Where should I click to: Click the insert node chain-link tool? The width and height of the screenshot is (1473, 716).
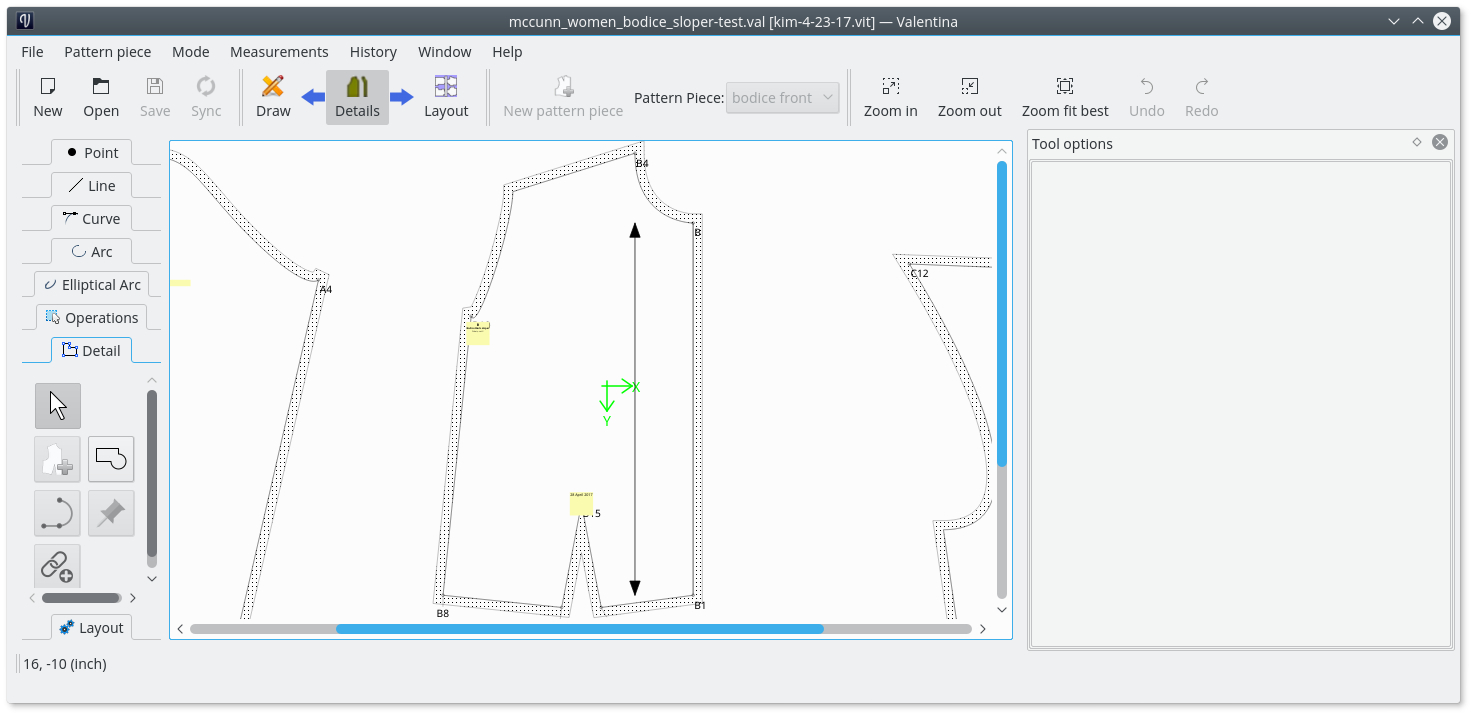pos(58,566)
